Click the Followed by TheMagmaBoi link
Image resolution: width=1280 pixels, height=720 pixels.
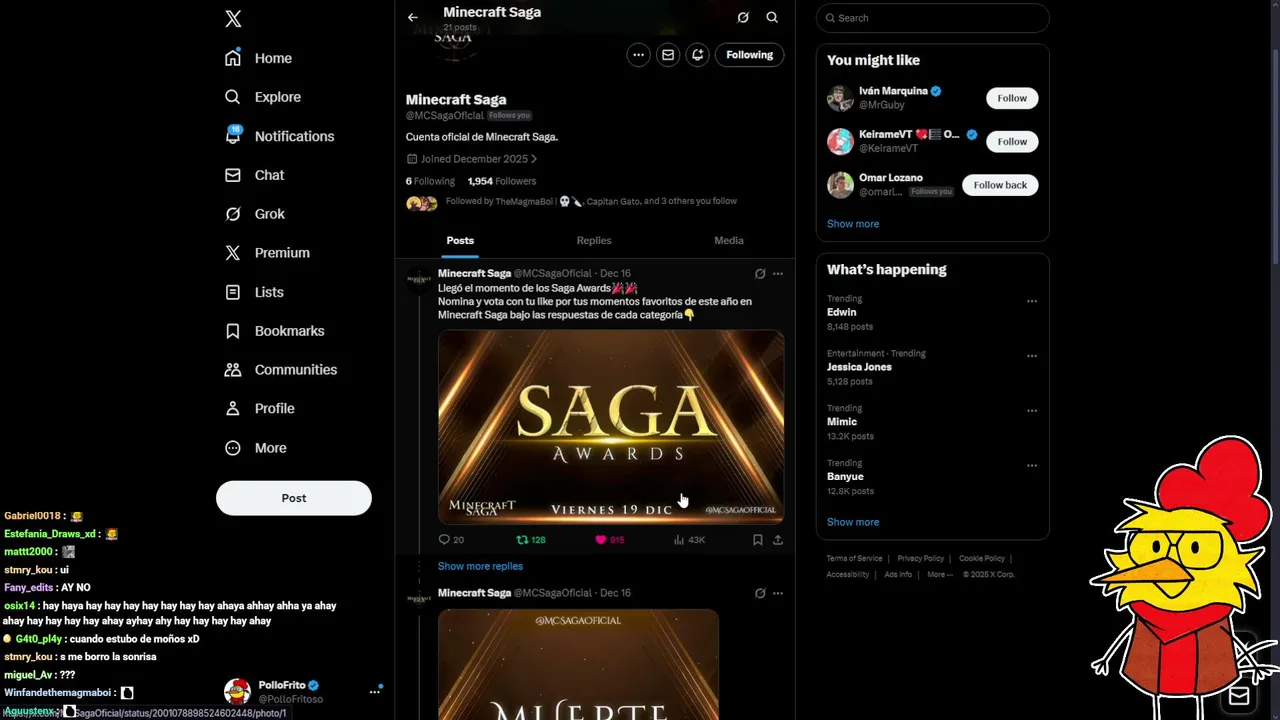pyautogui.click(x=591, y=201)
